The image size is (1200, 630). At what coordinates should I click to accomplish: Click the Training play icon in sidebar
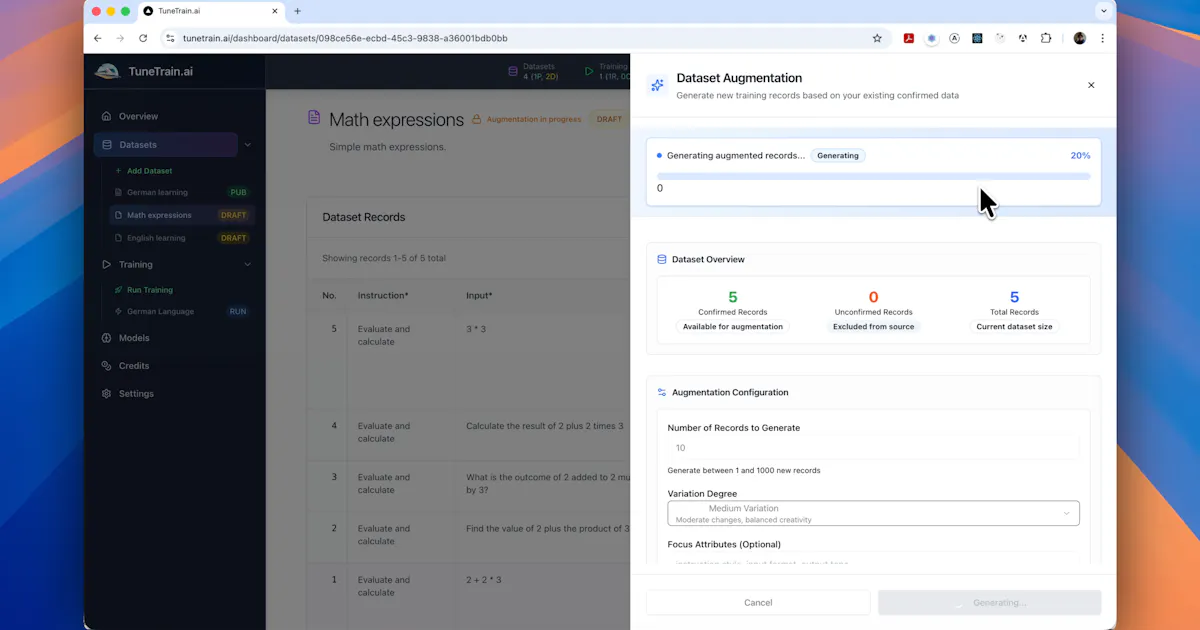tap(107, 265)
